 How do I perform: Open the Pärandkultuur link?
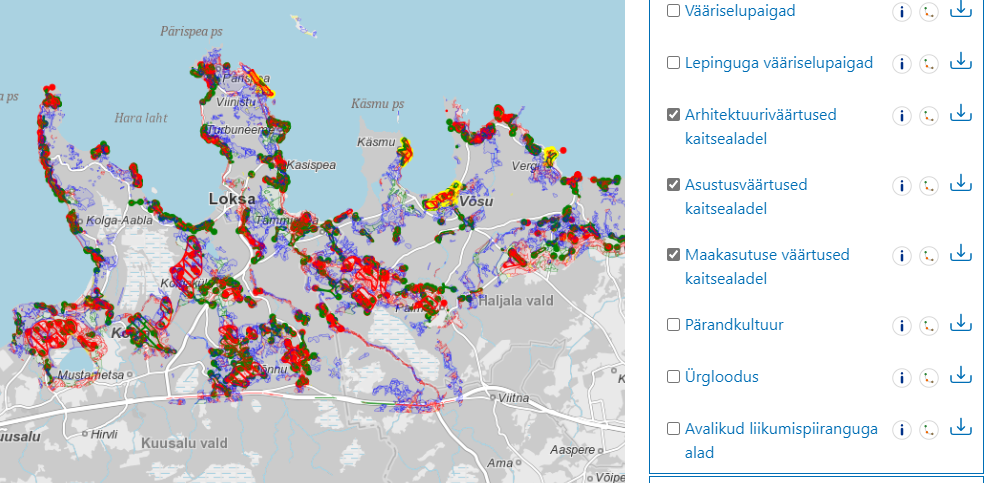pyautogui.click(x=734, y=325)
